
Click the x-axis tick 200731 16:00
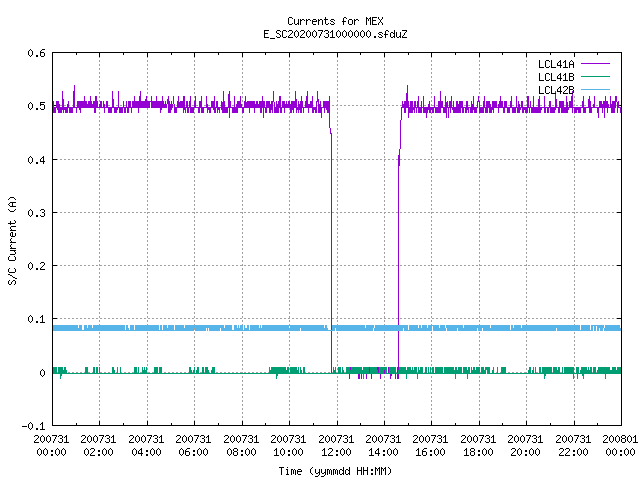(x=431, y=446)
